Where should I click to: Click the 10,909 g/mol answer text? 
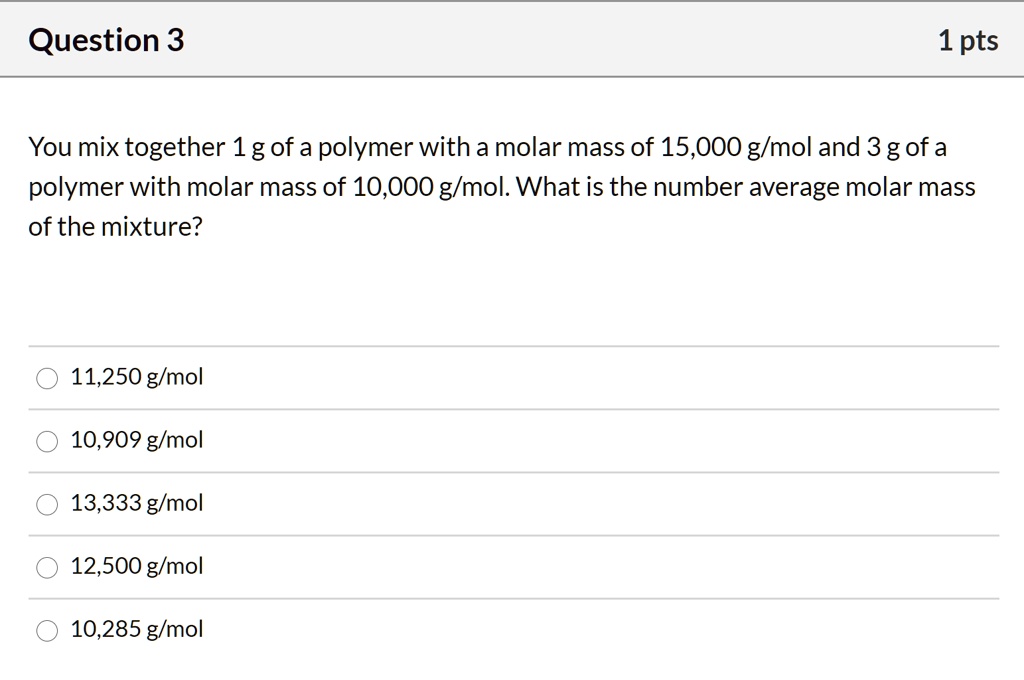pos(136,440)
